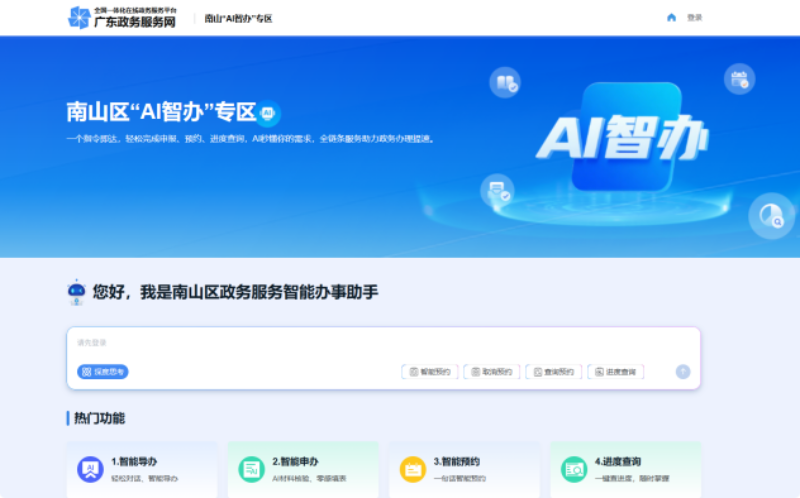Click the robot assistant avatar icon
Viewport: 800px width, 498px height.
click(76, 292)
